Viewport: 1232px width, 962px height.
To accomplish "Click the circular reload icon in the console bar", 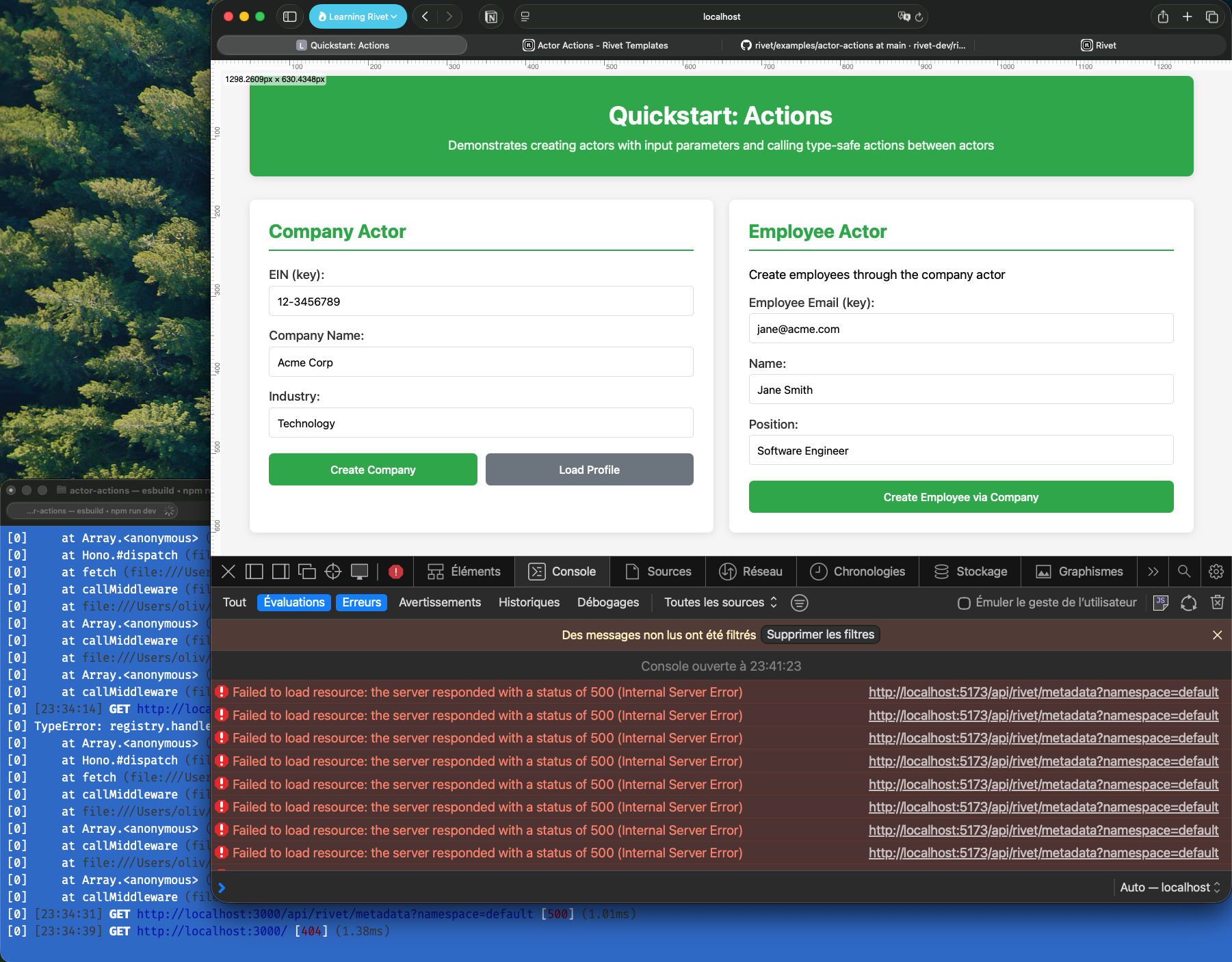I will [1189, 602].
